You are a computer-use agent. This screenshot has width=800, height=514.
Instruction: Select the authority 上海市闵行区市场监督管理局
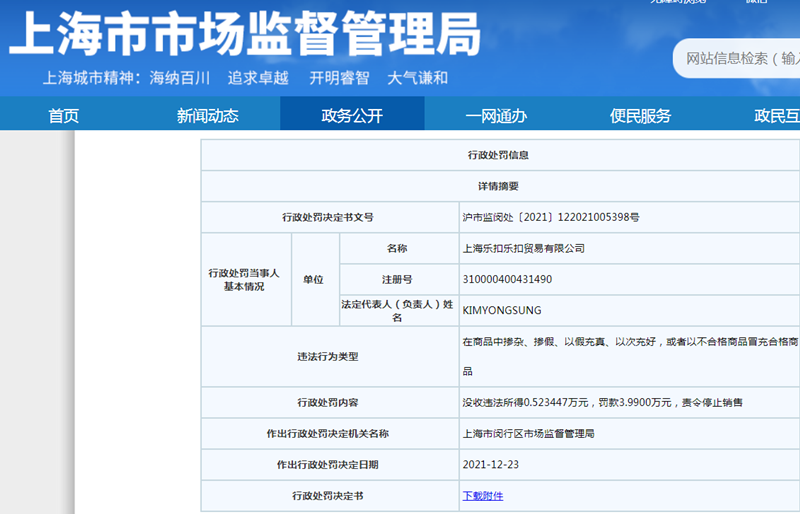pos(529,433)
